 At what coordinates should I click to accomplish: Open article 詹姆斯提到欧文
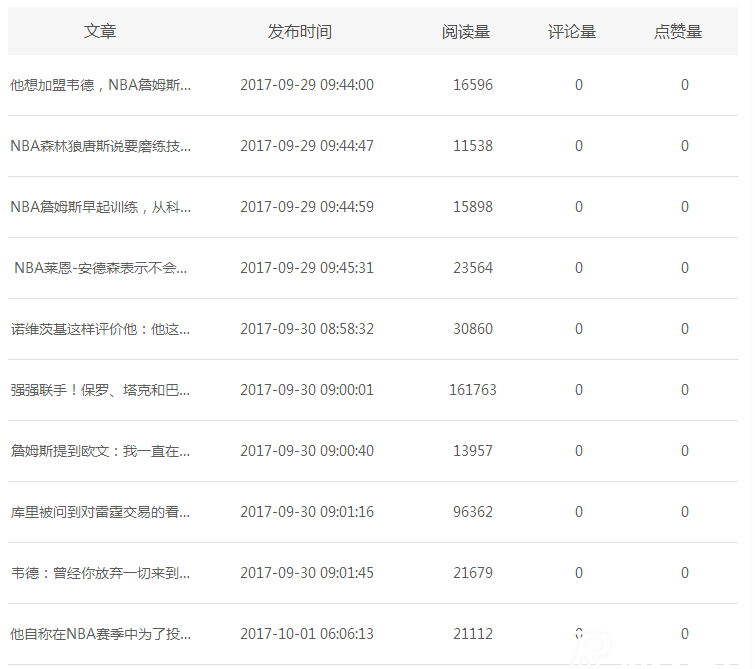click(x=100, y=451)
